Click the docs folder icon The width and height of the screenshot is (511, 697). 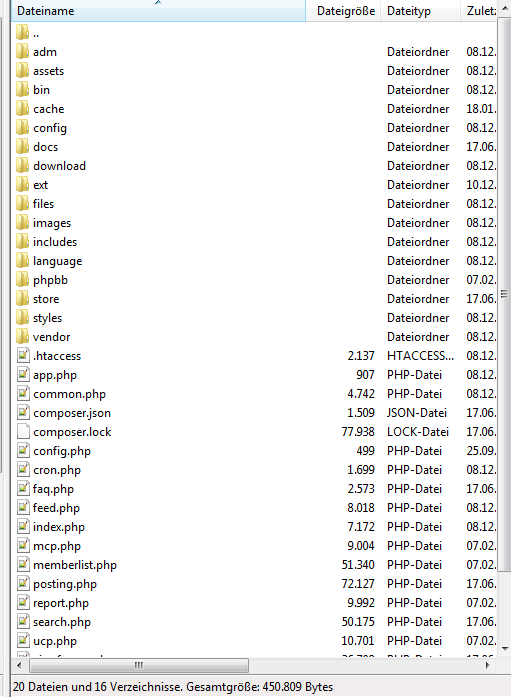click(22, 147)
